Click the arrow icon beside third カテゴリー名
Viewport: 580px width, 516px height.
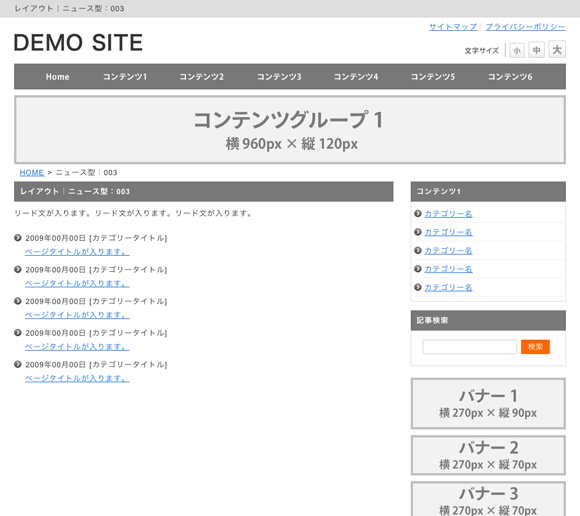point(418,250)
